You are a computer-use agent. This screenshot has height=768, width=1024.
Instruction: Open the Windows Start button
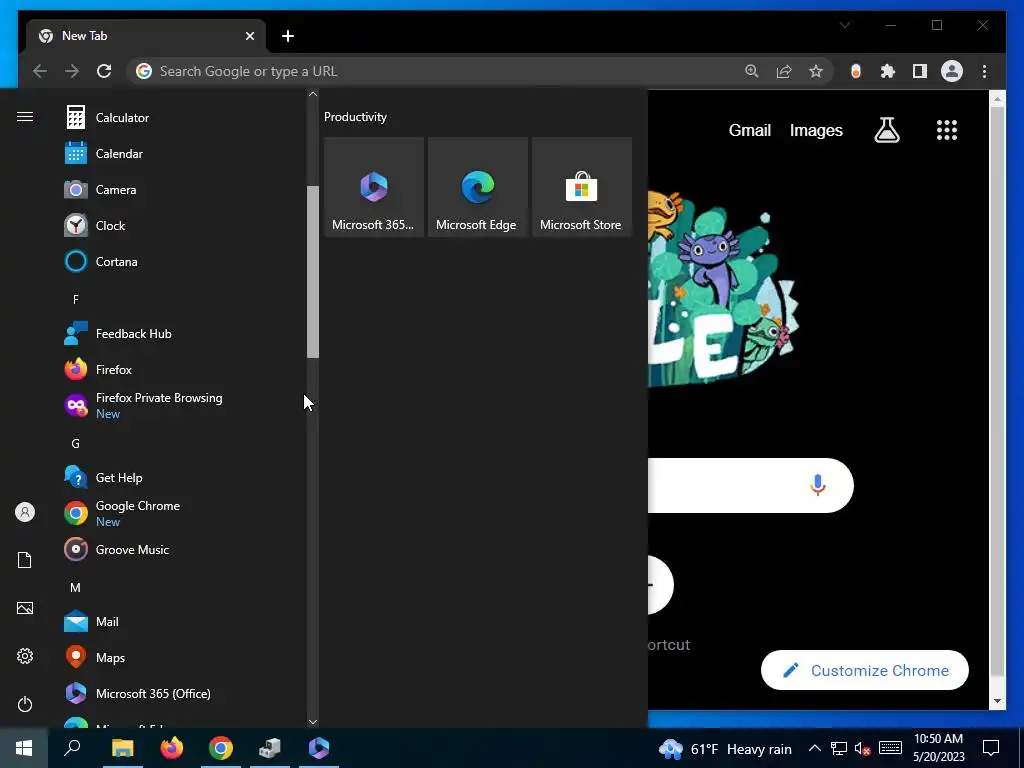(x=24, y=748)
